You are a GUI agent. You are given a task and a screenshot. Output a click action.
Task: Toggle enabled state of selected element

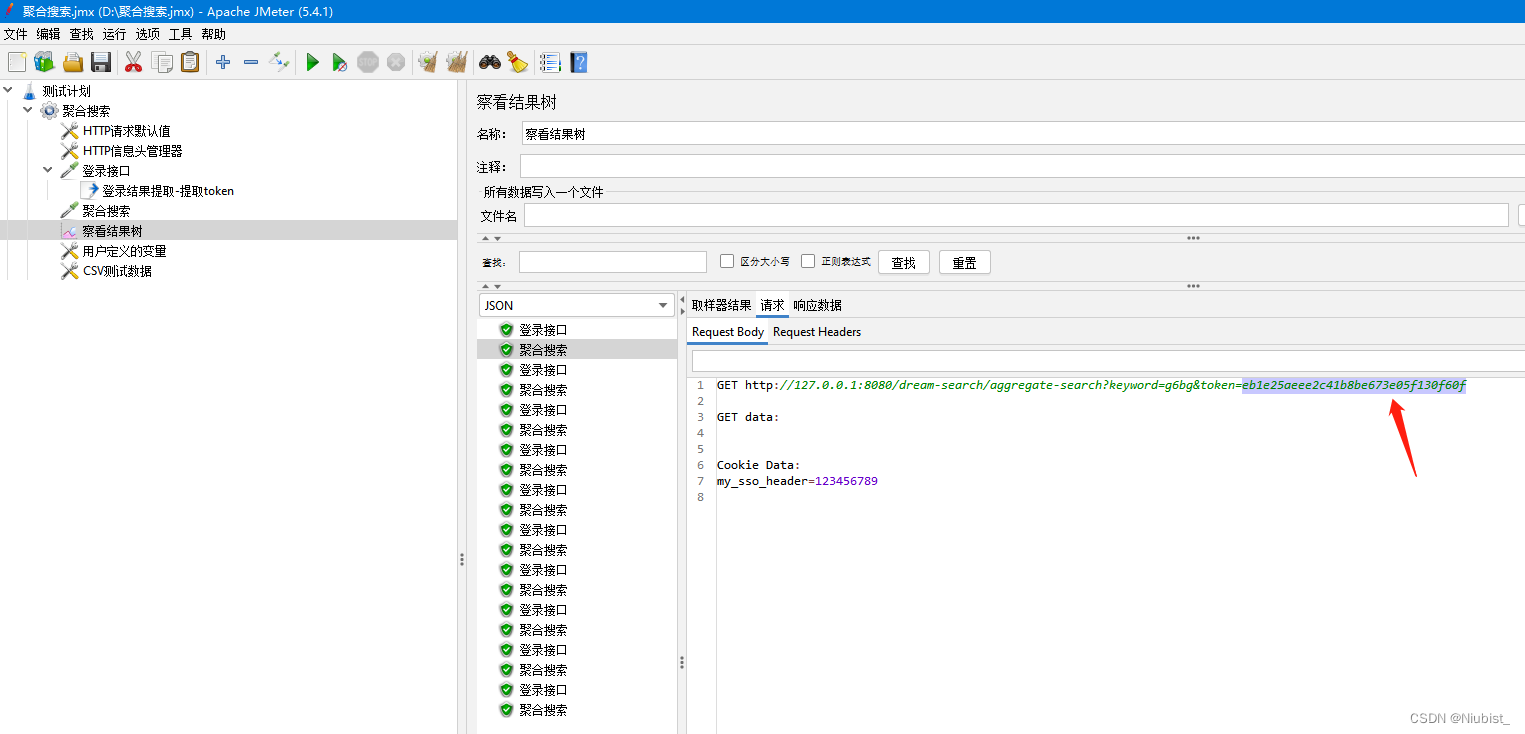pos(279,62)
